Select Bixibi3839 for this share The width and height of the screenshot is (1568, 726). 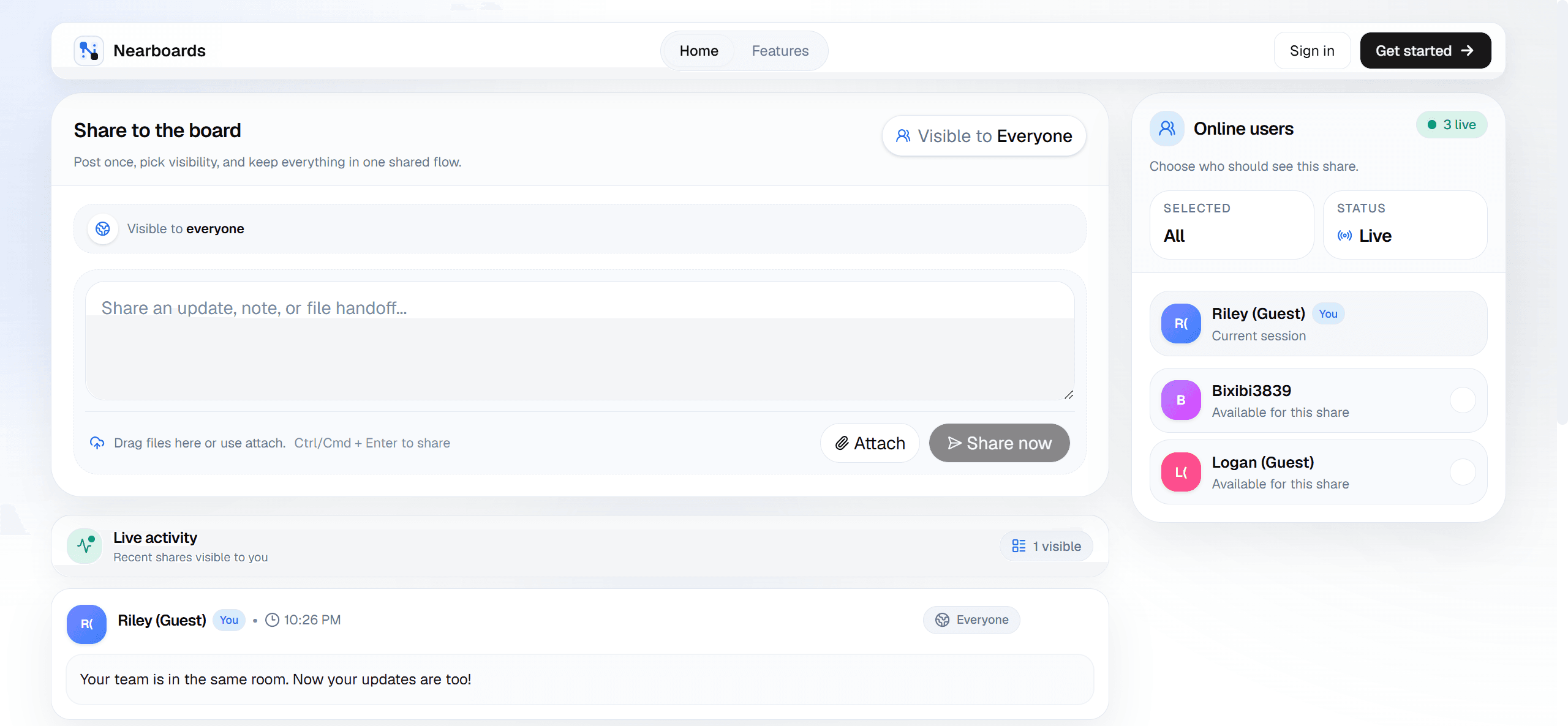coord(1463,400)
